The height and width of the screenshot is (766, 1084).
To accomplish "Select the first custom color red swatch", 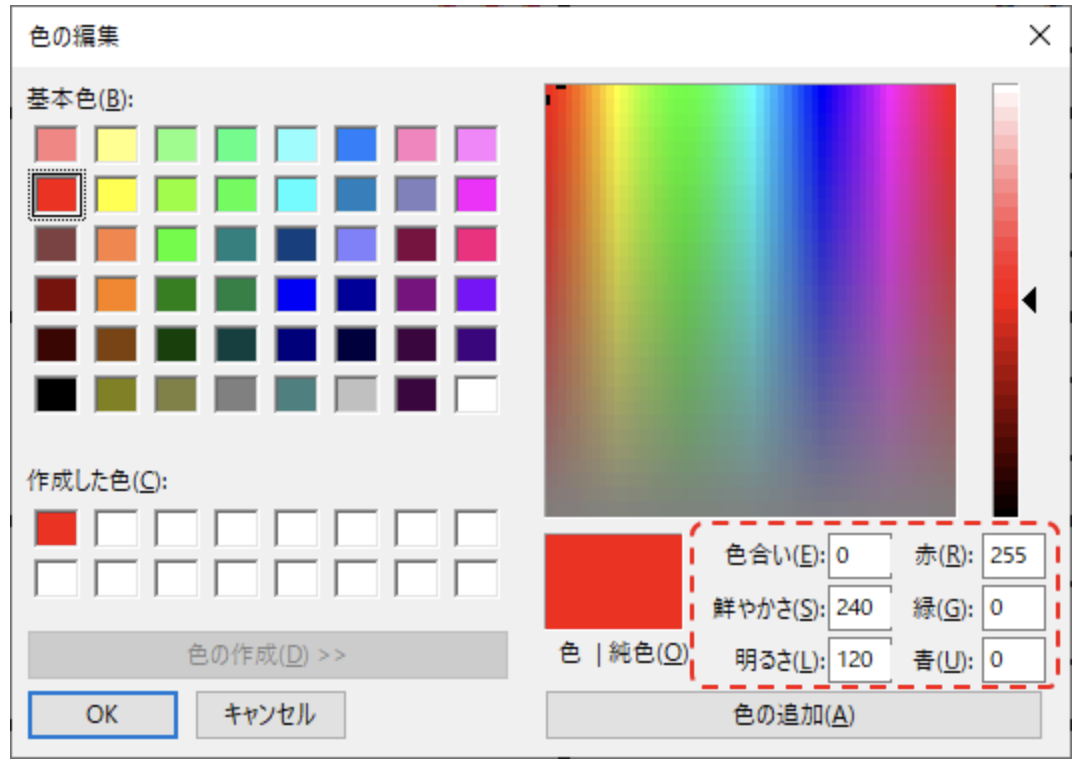I will point(56,528).
